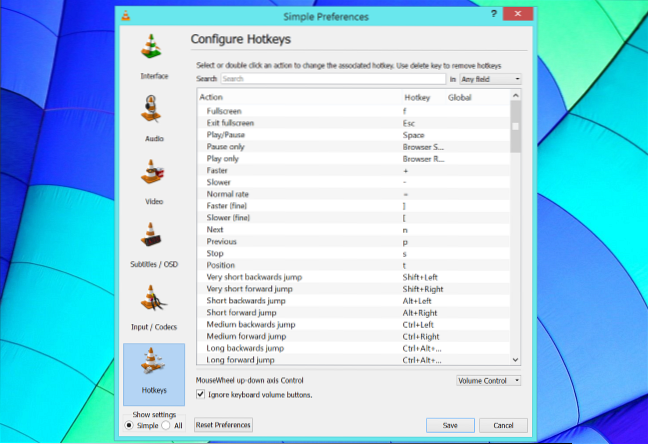Expand the Volume Control mousewheel dropdown
The width and height of the screenshot is (648, 444).
[x=488, y=381]
